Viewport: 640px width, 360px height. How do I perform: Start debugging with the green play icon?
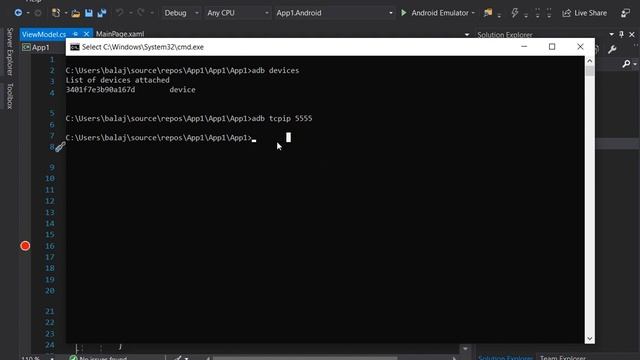tap(404, 13)
